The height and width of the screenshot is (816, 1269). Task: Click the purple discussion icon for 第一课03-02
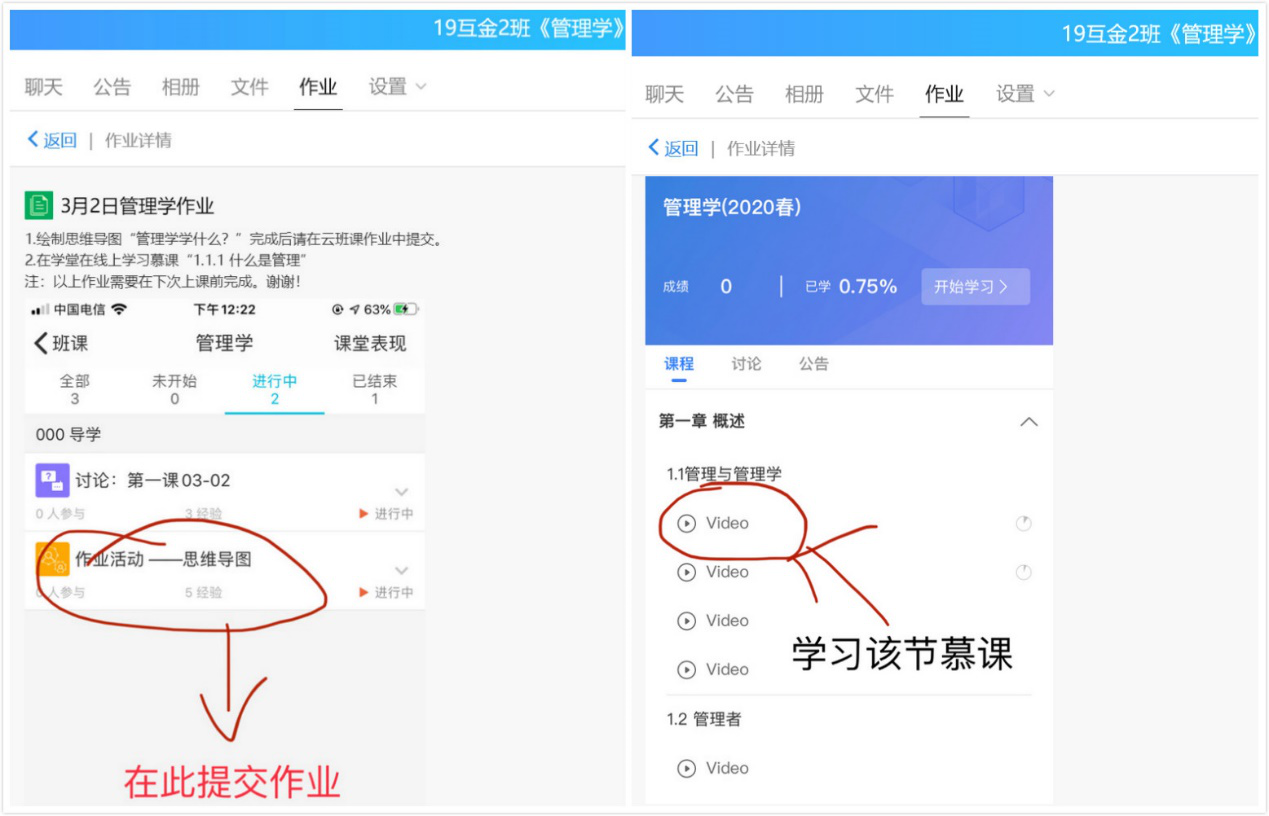(x=52, y=480)
